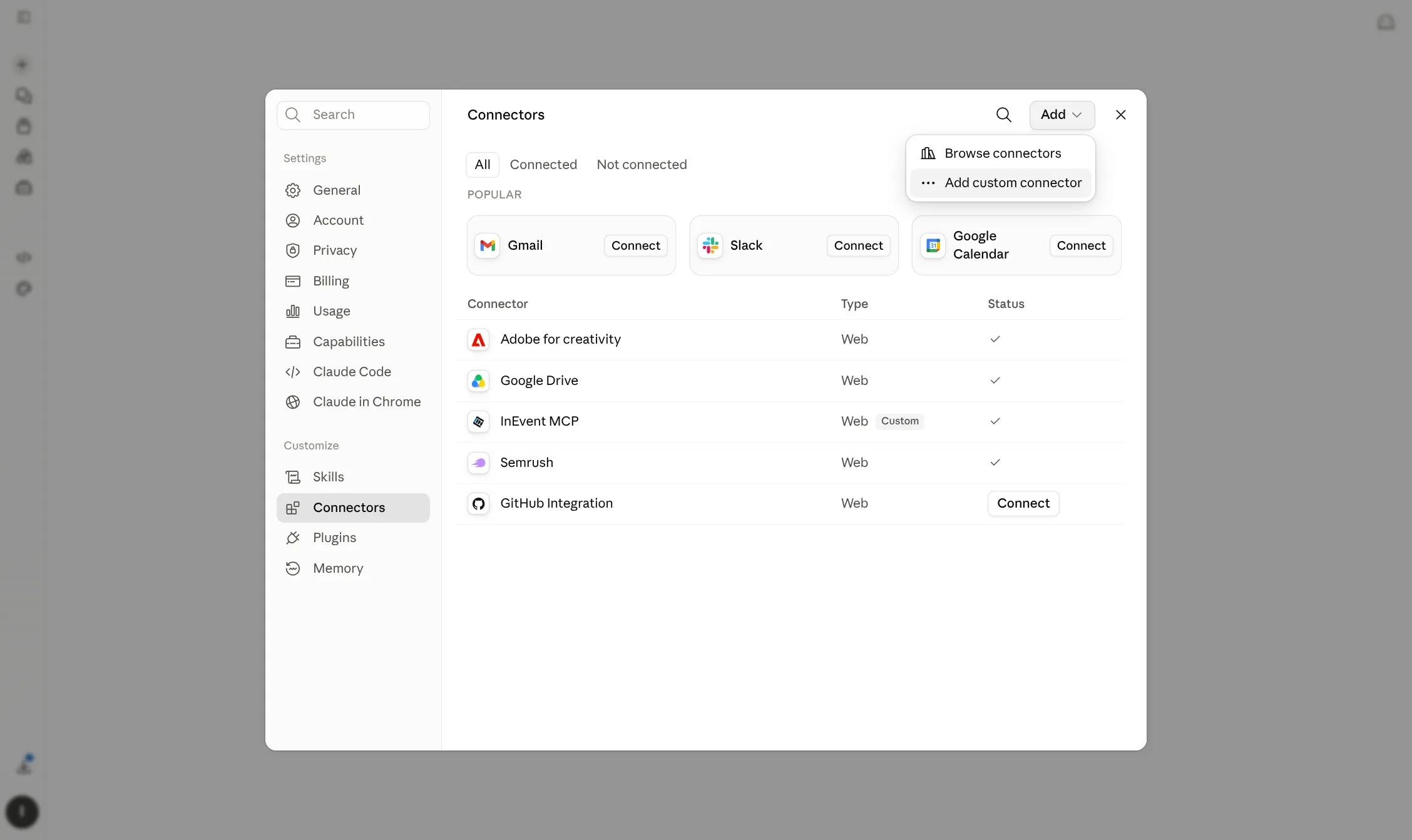This screenshot has width=1412, height=840.
Task: Click the Slack logo icon
Action: 710,245
